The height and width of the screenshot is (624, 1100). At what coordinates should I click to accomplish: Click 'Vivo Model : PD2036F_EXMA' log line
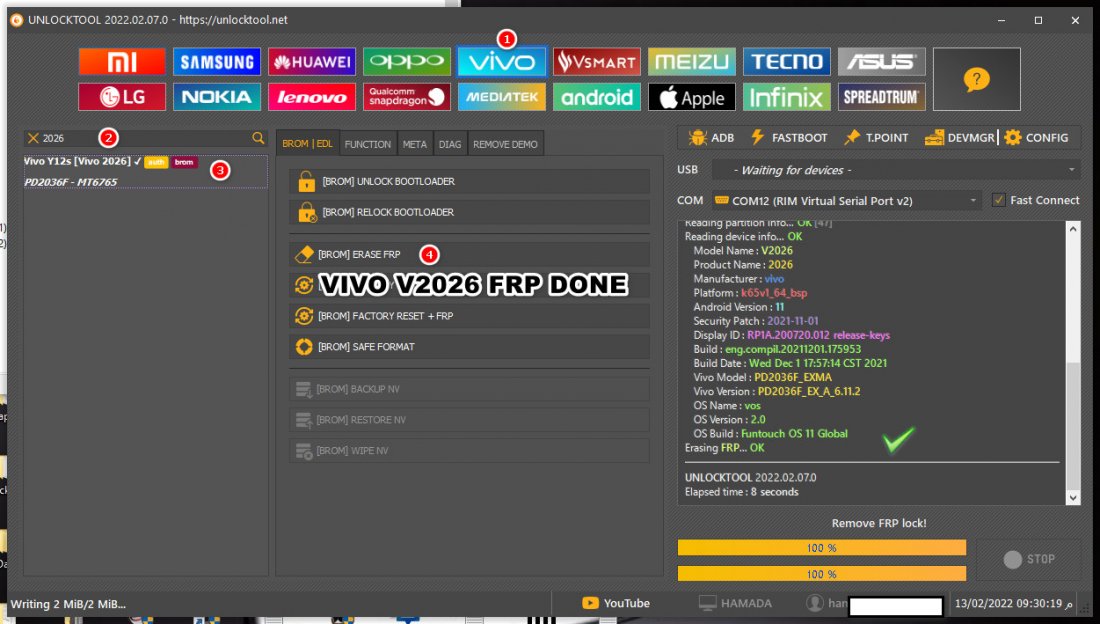click(763, 377)
